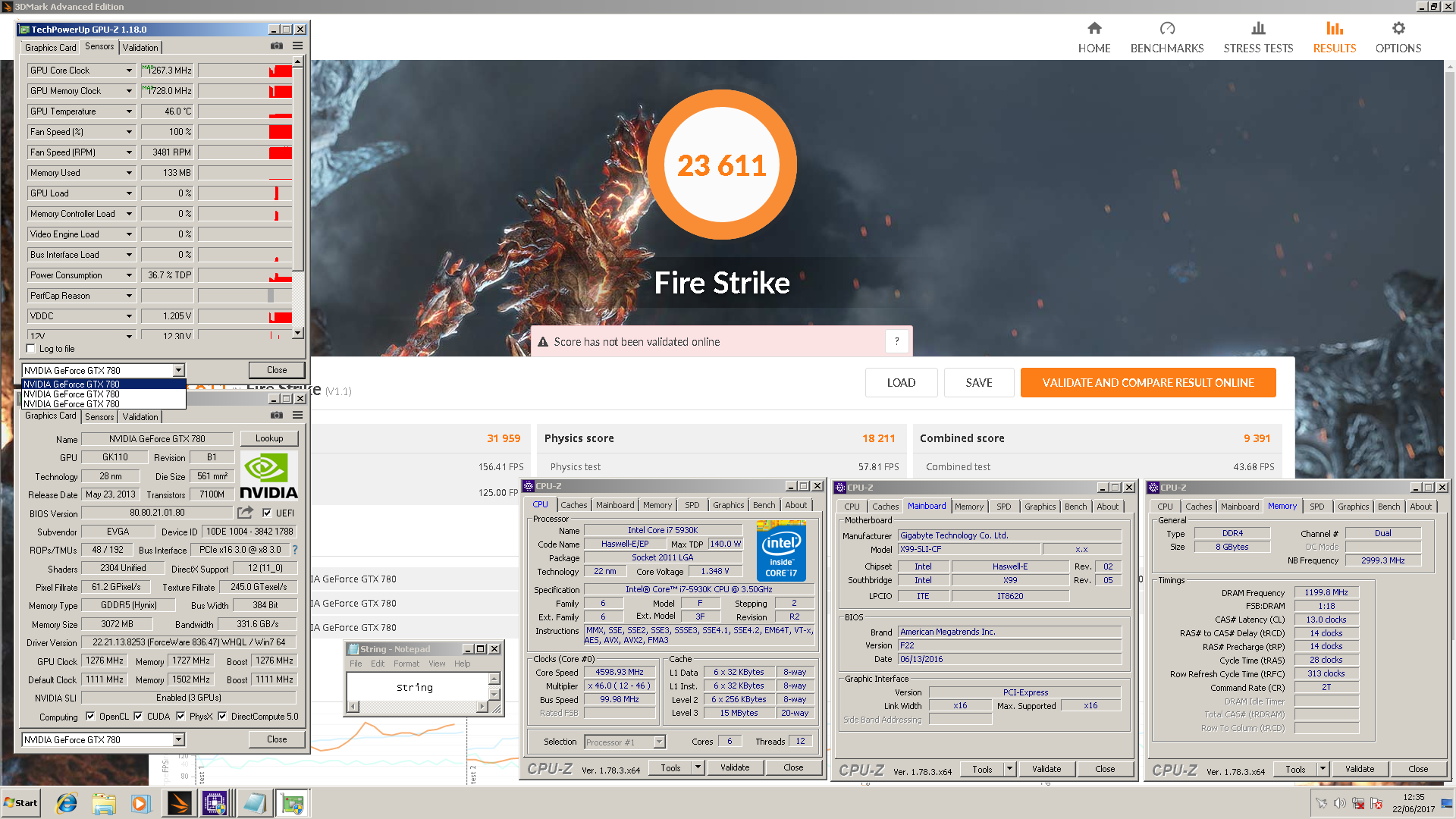Click Validate and Compare Result Online
Viewport: 1456px width, 819px height.
1148,382
